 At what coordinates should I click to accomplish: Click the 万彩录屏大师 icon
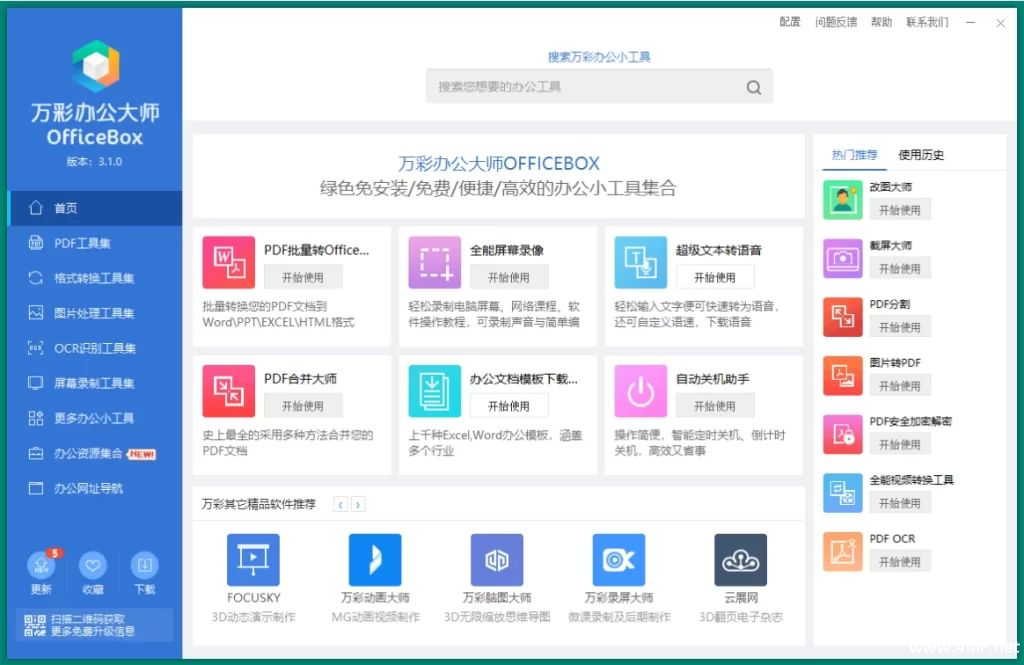coord(618,559)
